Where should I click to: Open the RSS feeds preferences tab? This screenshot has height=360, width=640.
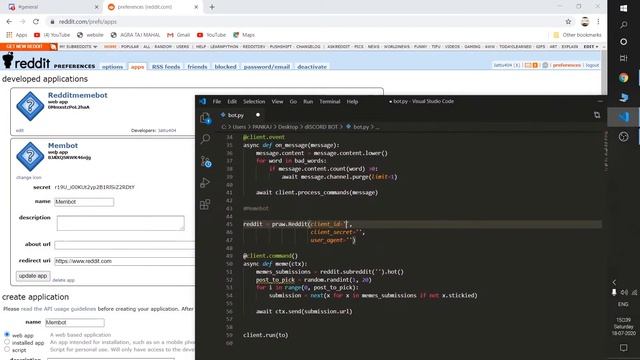166,67
